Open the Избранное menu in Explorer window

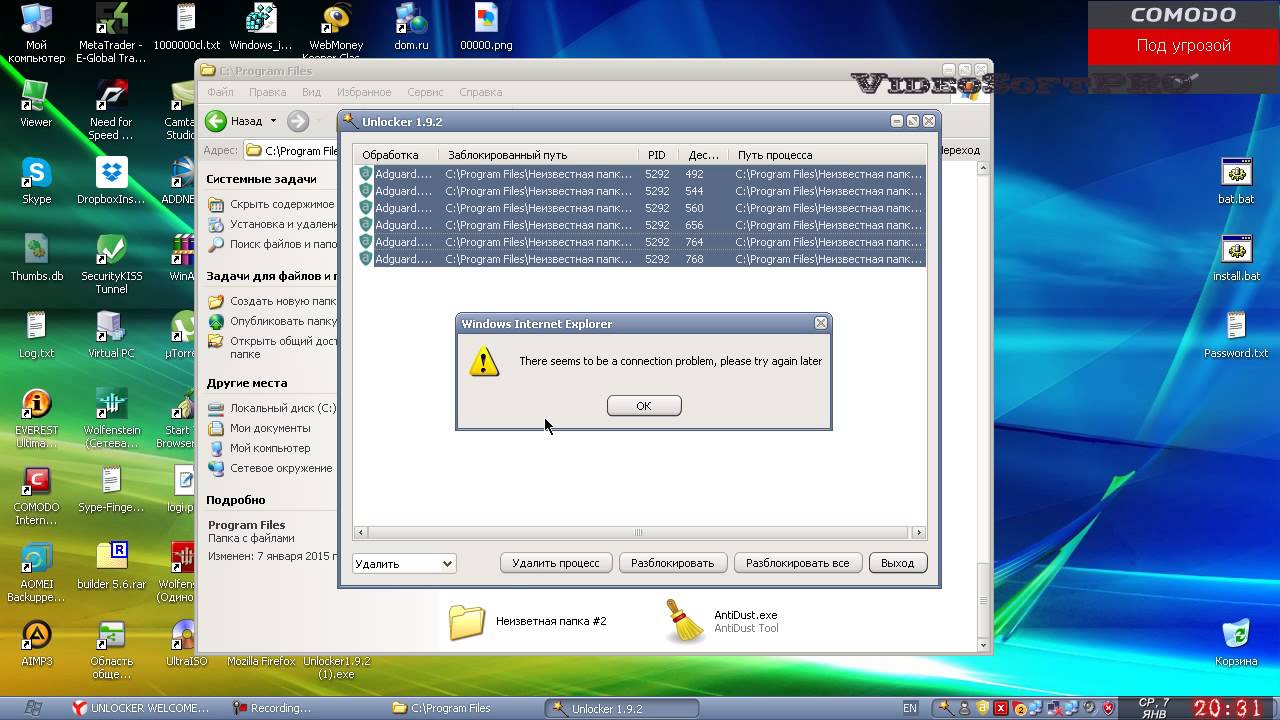pyautogui.click(x=364, y=92)
